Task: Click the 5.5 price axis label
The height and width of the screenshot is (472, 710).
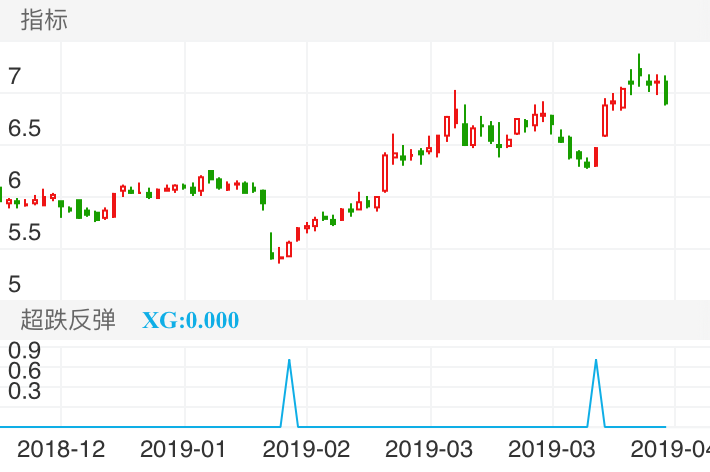Action: pyautogui.click(x=25, y=232)
